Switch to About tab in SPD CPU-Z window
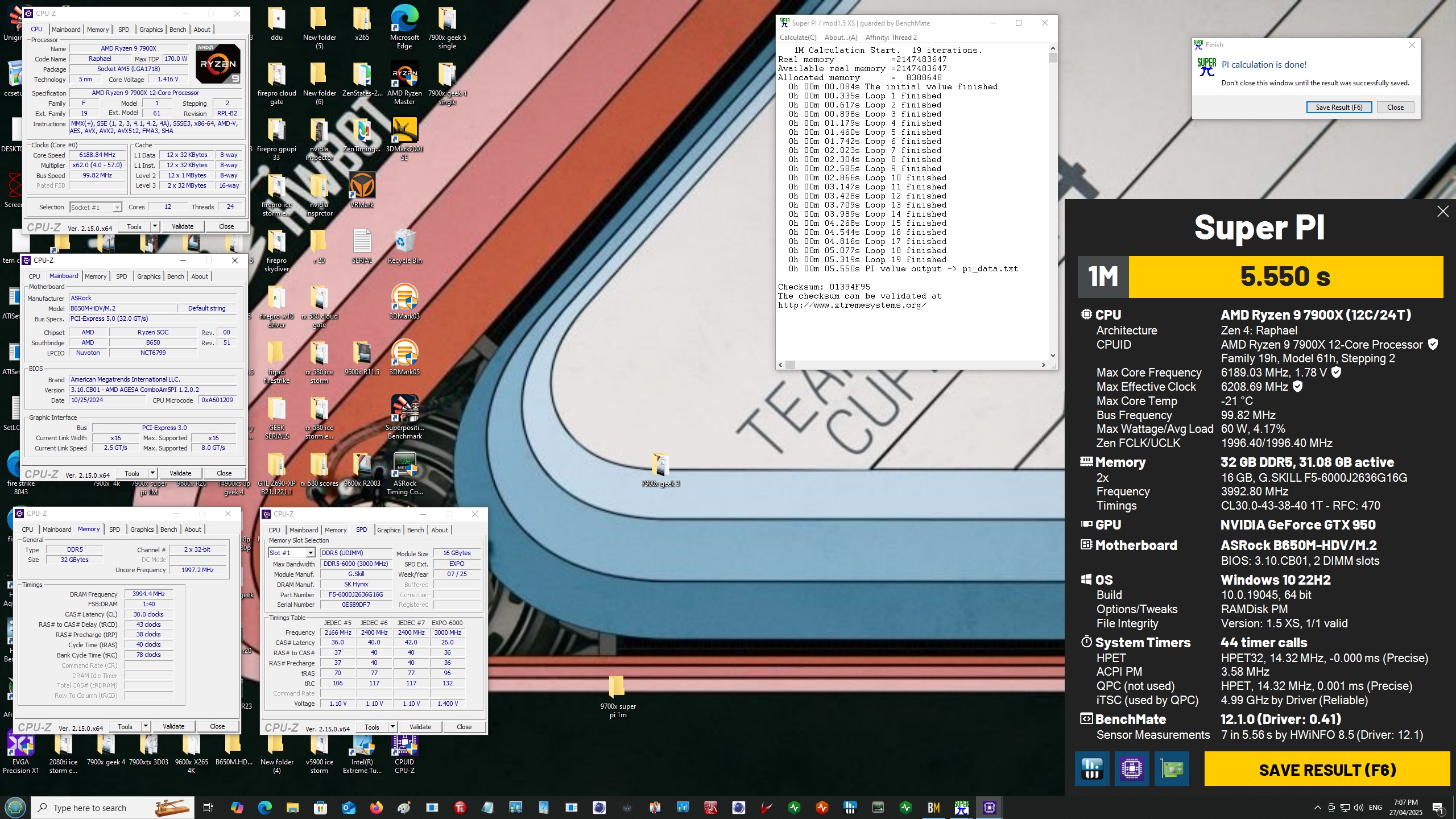The width and height of the screenshot is (1456, 819). point(440,530)
